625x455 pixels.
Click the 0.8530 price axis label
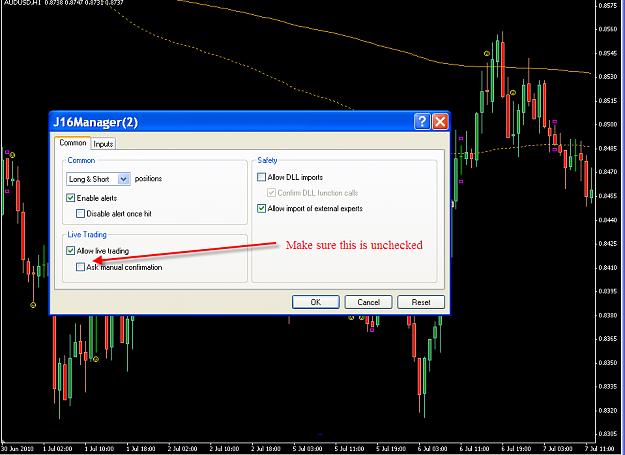pyautogui.click(x=608, y=76)
